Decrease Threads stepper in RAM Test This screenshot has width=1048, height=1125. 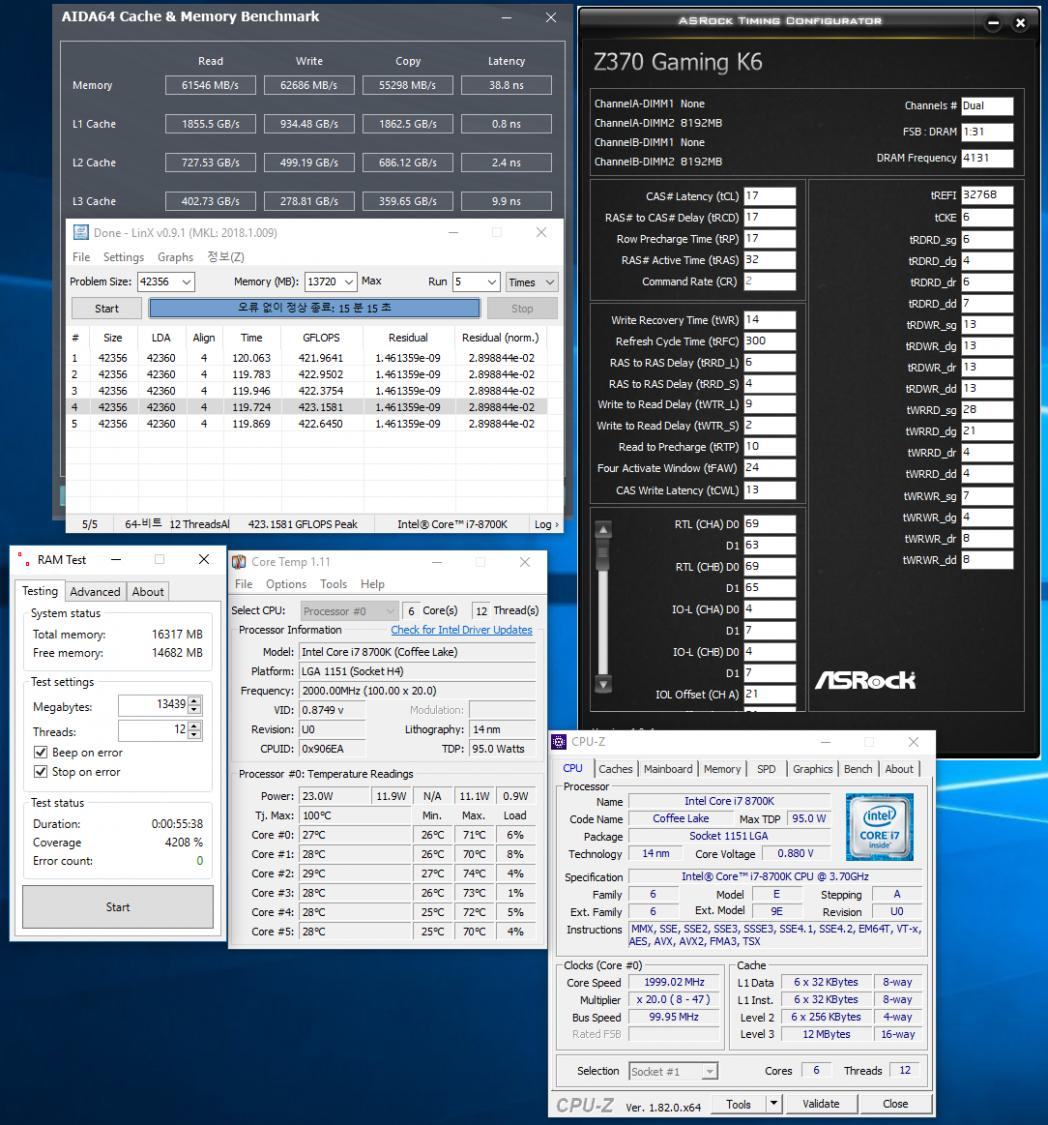[195, 735]
